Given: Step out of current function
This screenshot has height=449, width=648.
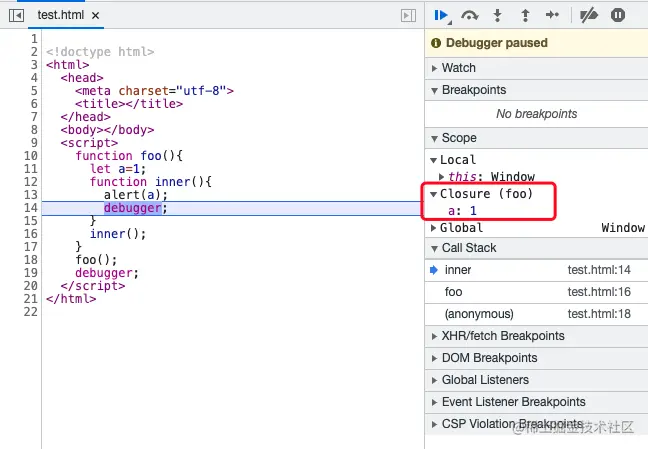Looking at the screenshot, I should tap(525, 16).
